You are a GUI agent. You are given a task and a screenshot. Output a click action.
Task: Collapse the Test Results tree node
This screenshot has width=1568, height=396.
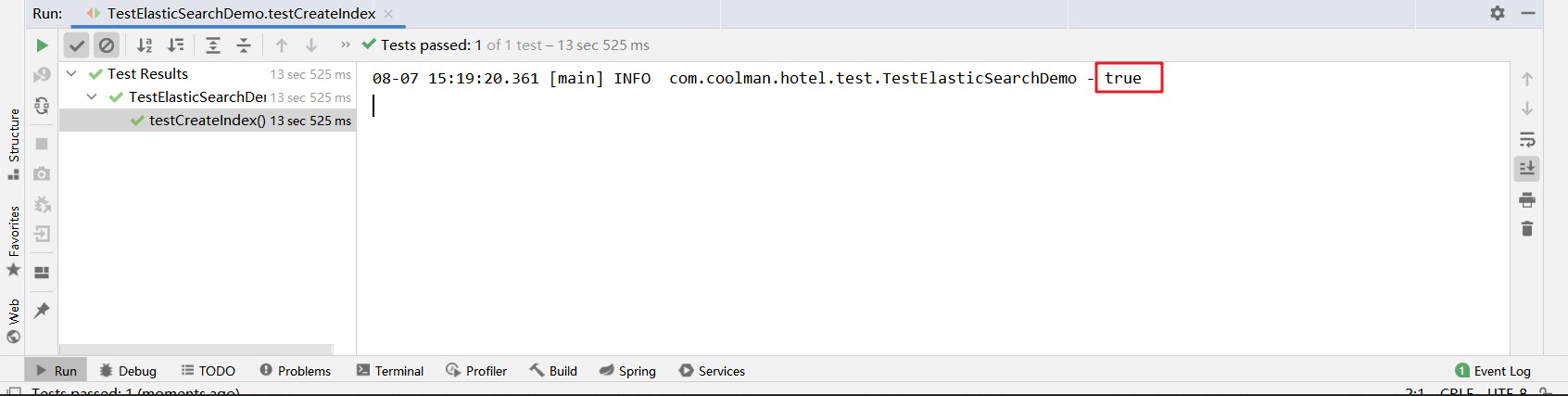pos(71,73)
